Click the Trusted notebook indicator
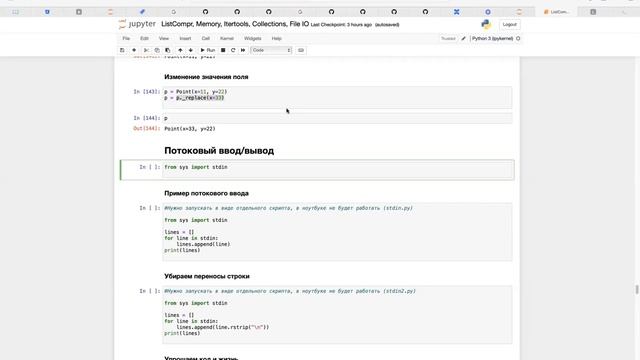640x360 pixels. tap(448, 38)
